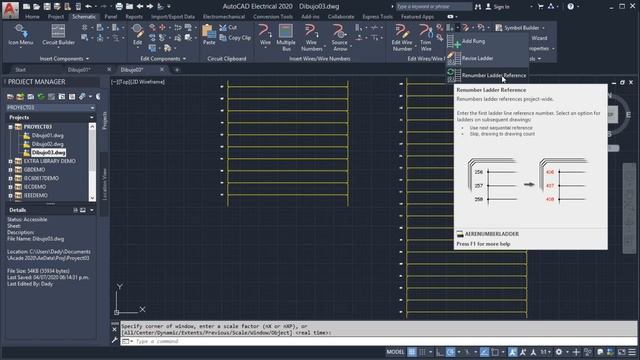Open the Home ribbon tab
Image resolution: width=640 pixels, height=360 pixels.
tap(32, 17)
